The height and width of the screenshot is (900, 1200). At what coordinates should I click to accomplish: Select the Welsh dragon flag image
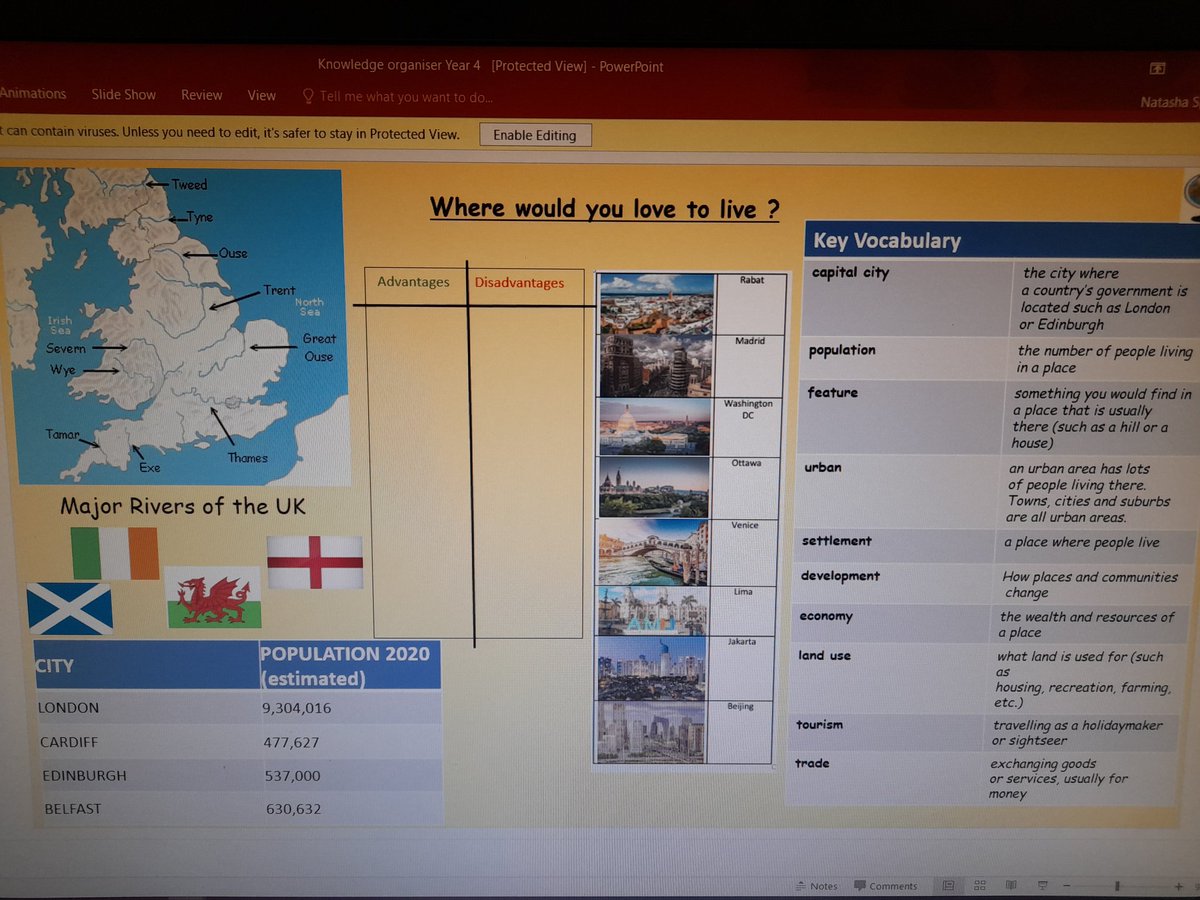point(213,597)
